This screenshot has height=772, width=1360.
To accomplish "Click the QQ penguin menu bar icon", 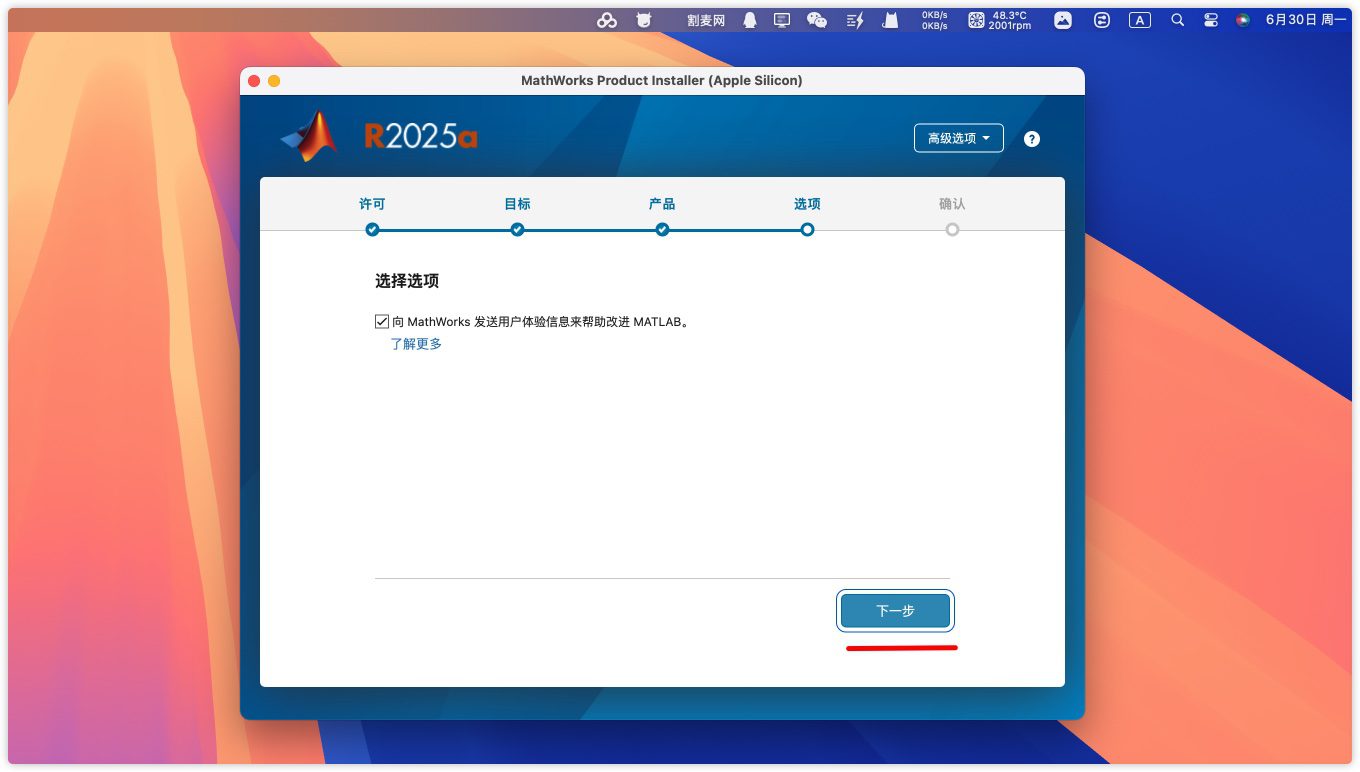I will point(749,20).
